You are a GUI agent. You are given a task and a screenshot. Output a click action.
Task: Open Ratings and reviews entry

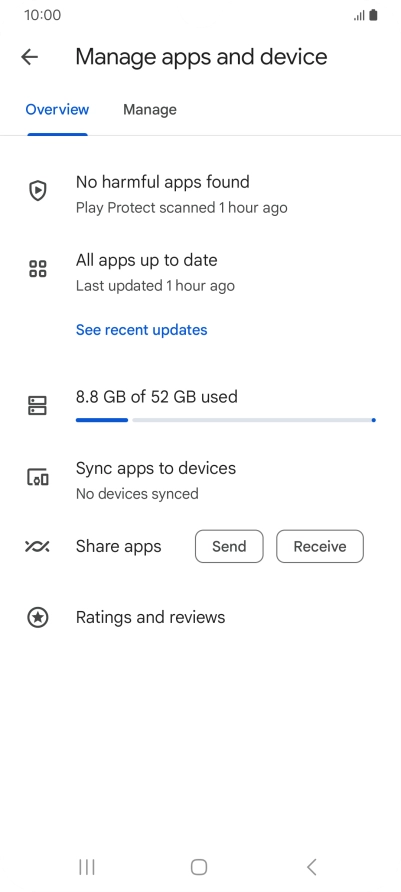click(x=200, y=617)
